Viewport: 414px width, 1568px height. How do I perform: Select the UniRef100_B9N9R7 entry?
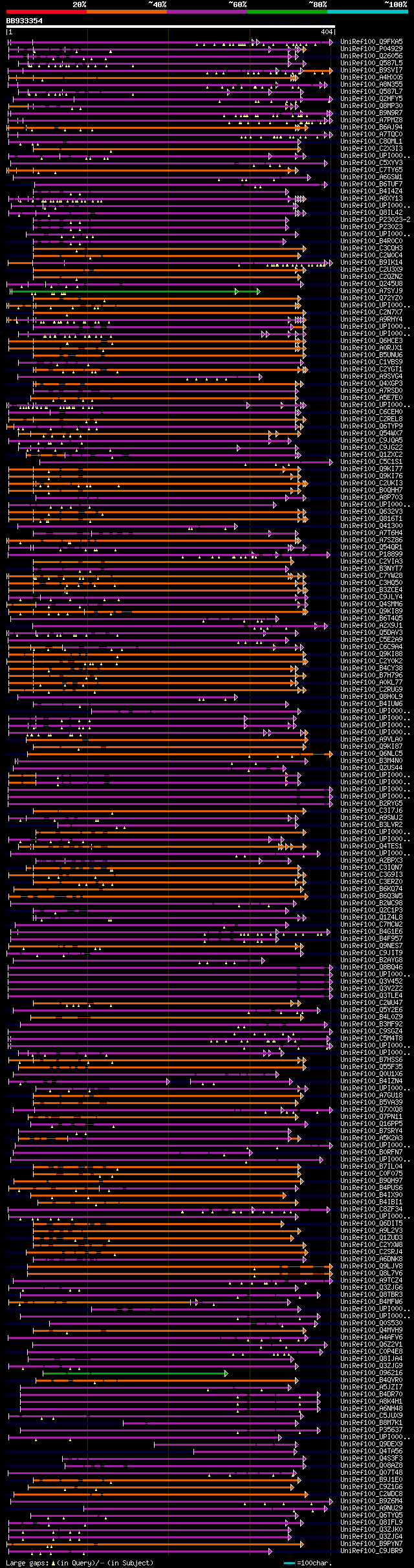tap(371, 113)
